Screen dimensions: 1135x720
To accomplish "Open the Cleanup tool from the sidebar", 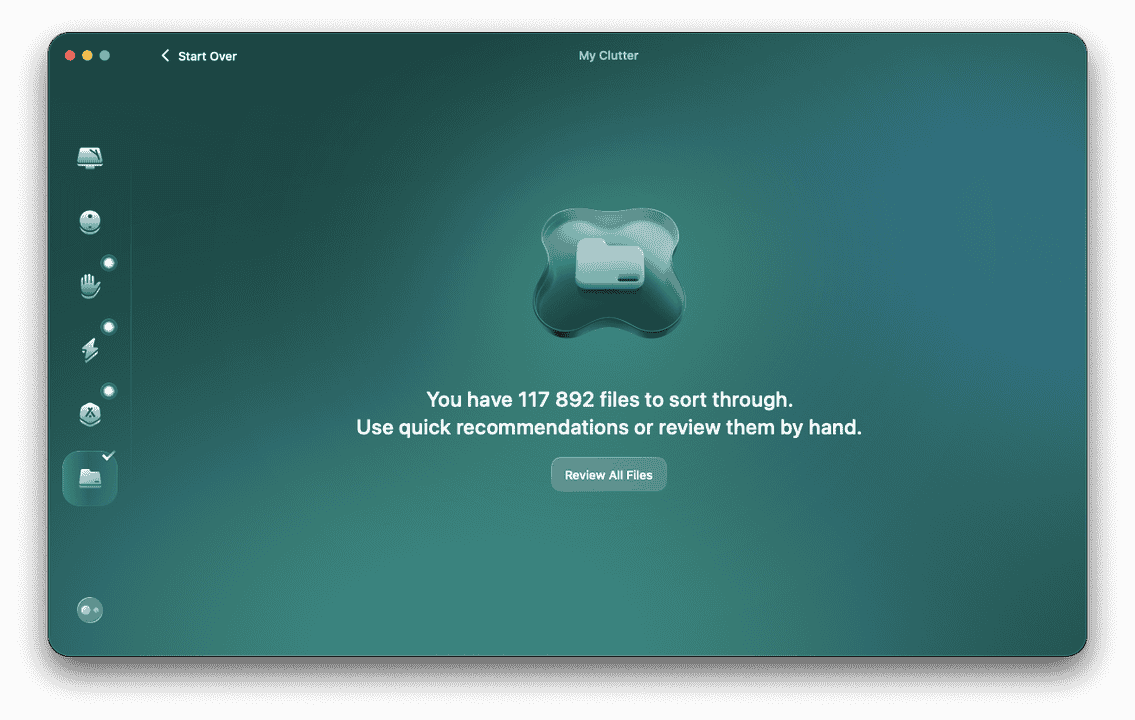I will point(90,221).
